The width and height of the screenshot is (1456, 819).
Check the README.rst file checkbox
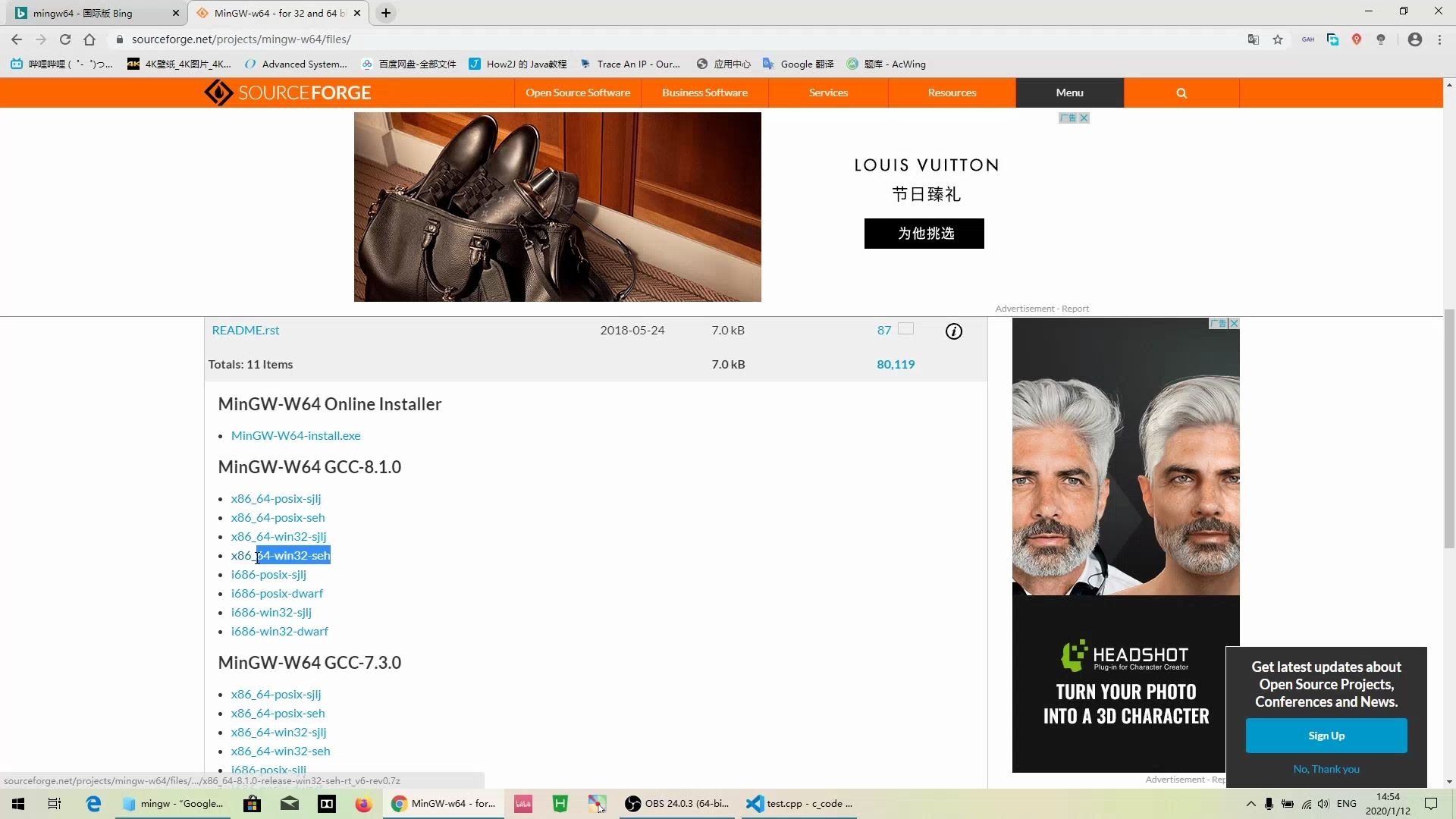(906, 329)
